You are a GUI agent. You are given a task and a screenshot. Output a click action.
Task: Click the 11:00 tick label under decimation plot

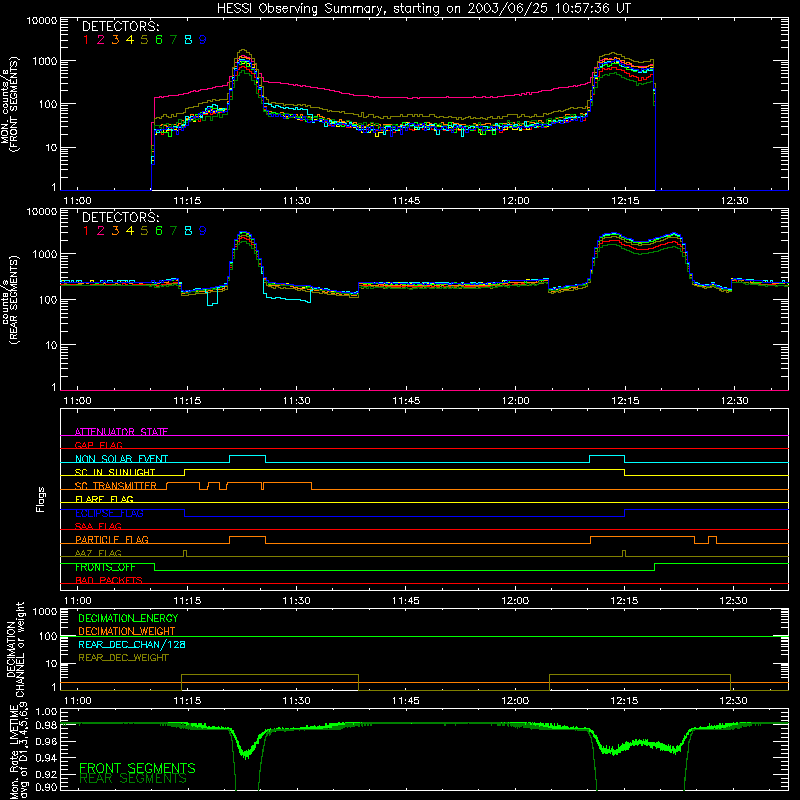78,701
